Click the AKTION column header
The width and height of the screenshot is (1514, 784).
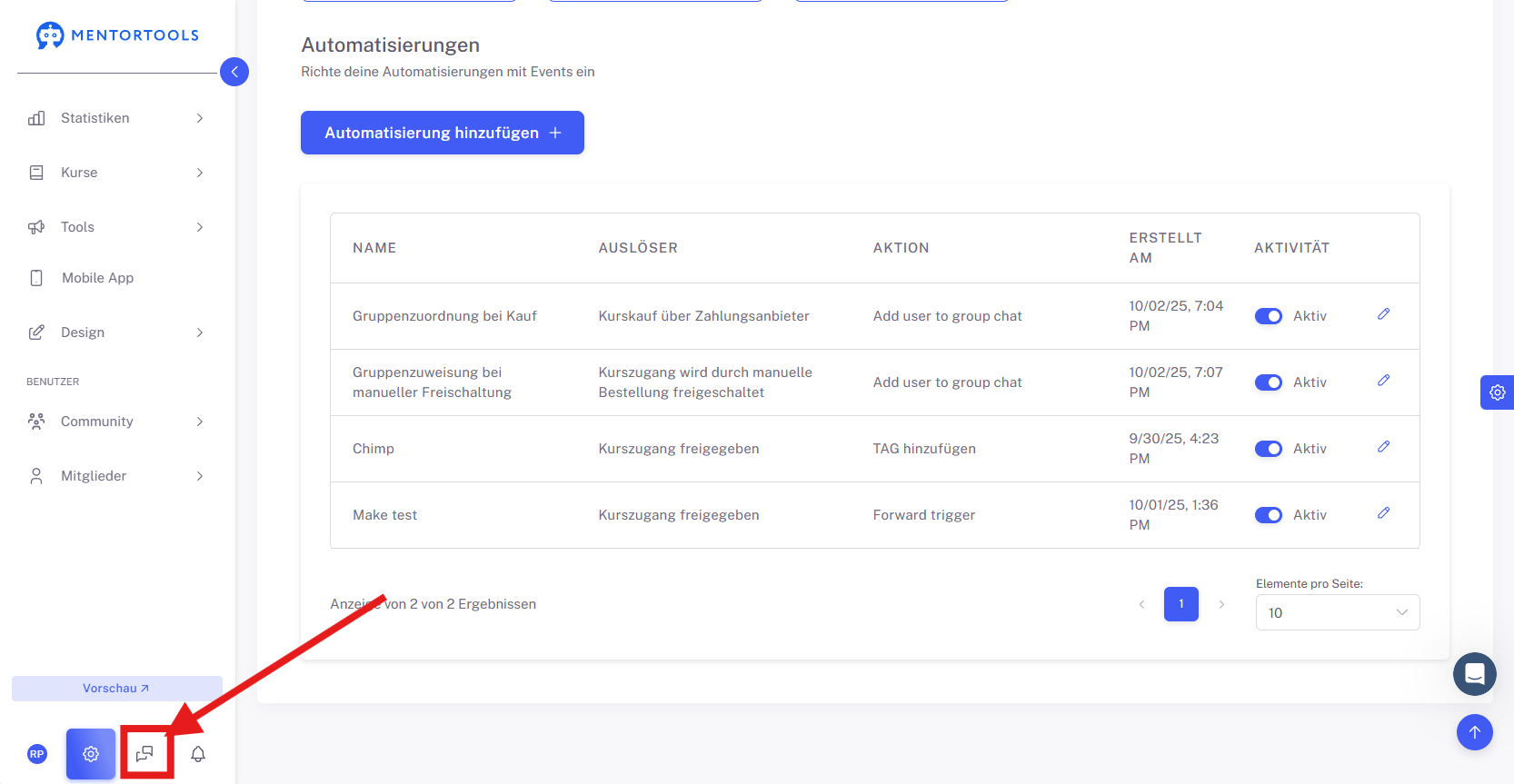[x=901, y=248]
